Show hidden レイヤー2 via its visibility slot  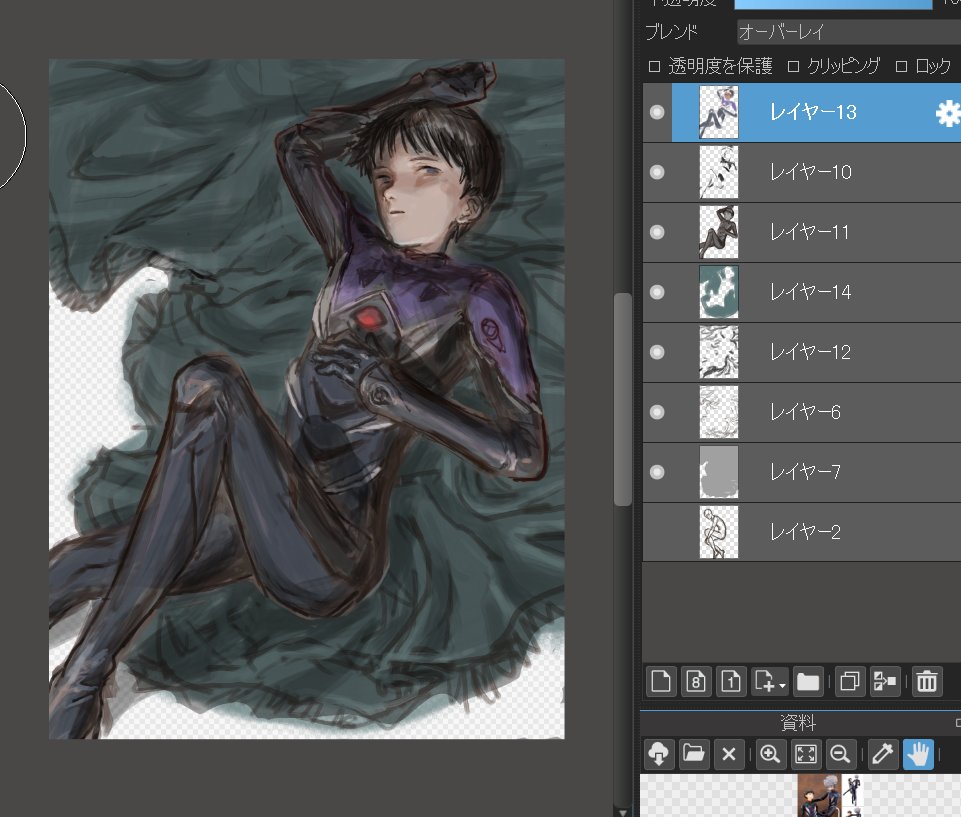click(x=657, y=532)
